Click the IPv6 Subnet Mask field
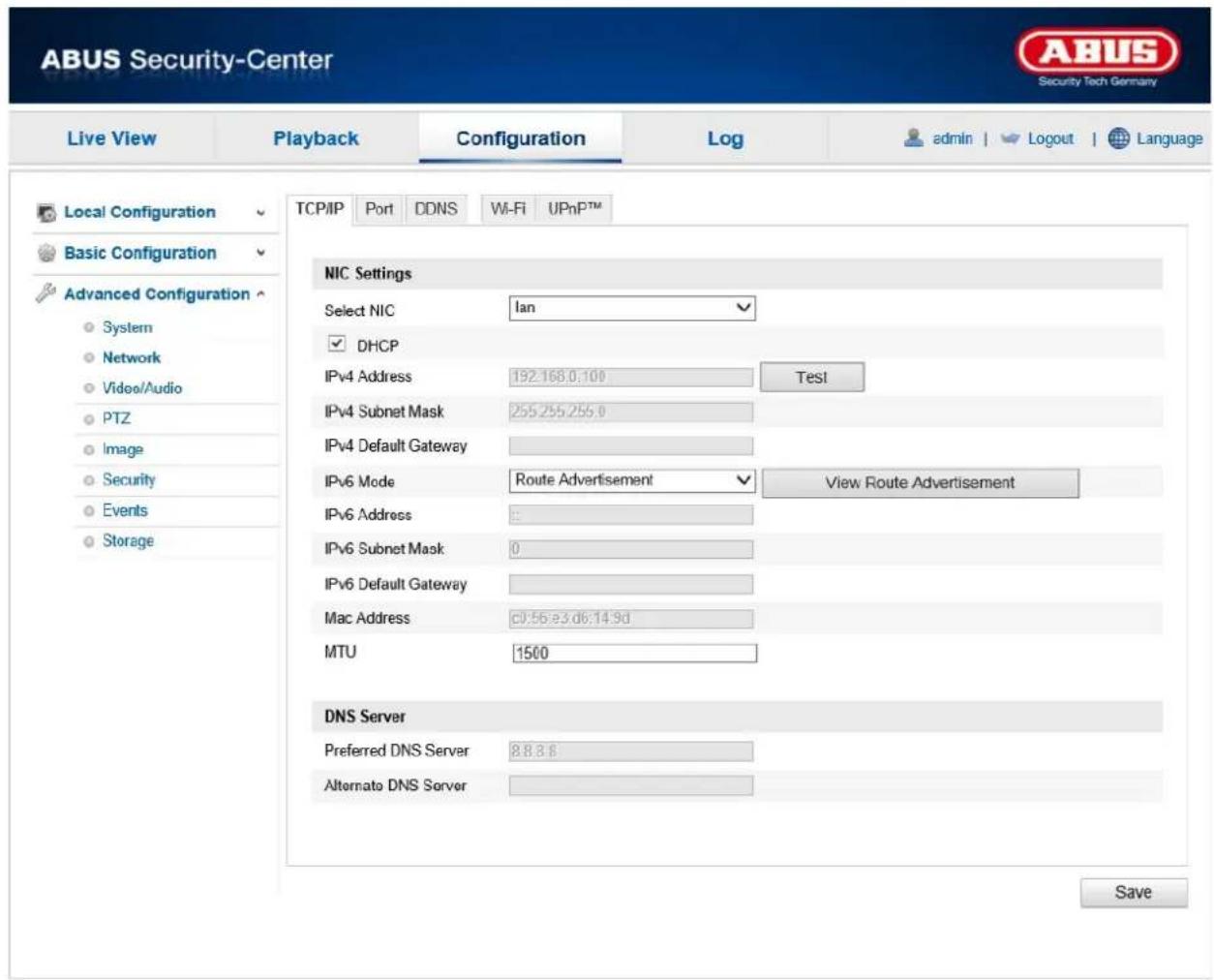 631,549
